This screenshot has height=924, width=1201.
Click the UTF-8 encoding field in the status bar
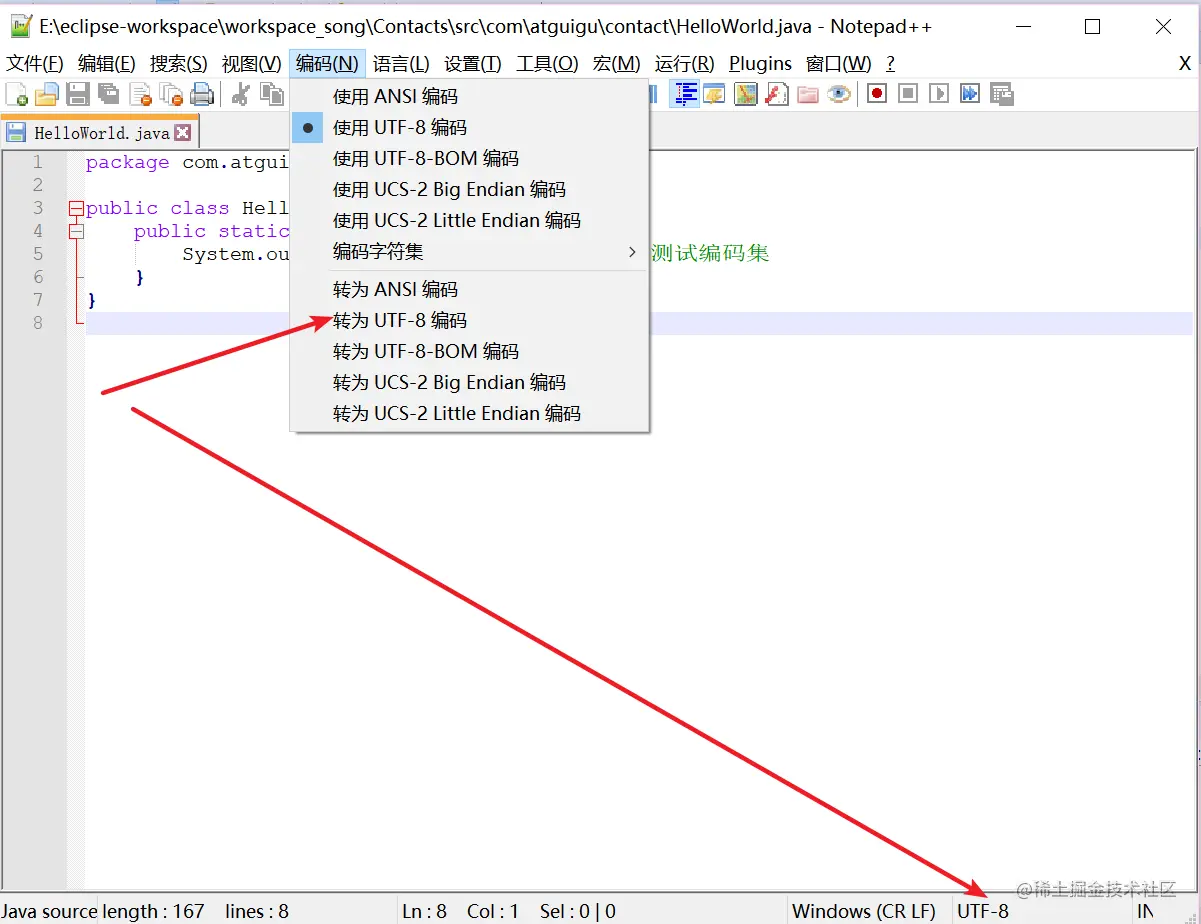tap(1041, 911)
